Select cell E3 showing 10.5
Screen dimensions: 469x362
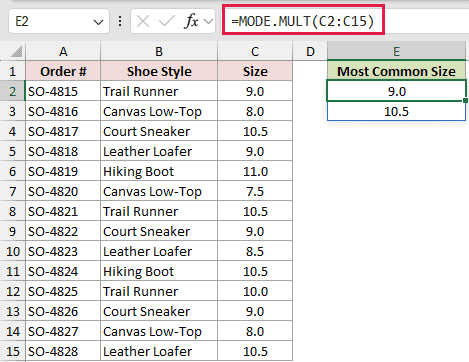[396, 111]
